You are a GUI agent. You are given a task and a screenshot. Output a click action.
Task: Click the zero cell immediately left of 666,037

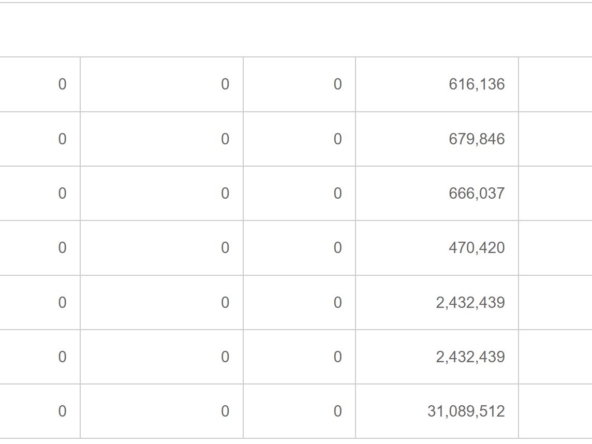[x=299, y=193]
